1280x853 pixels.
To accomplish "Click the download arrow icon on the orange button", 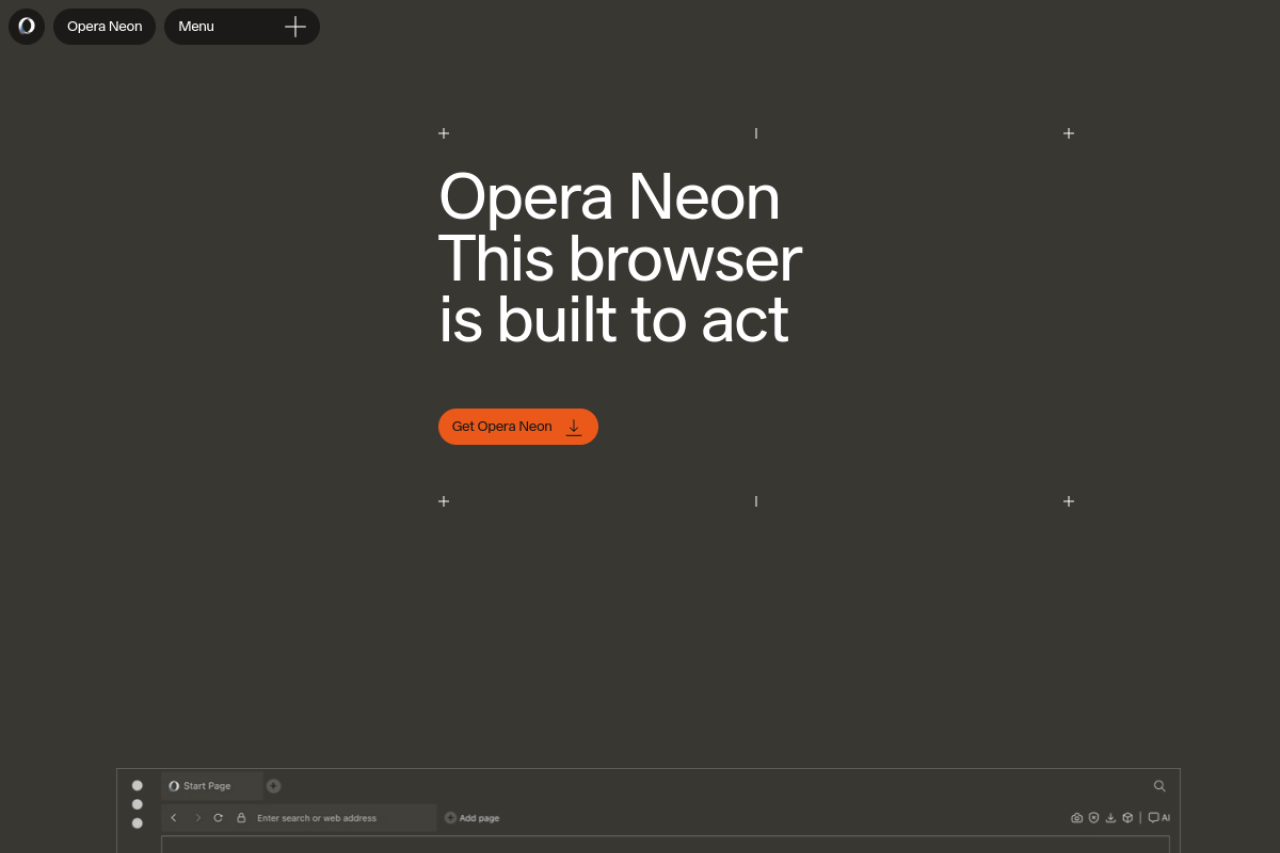I will (574, 427).
